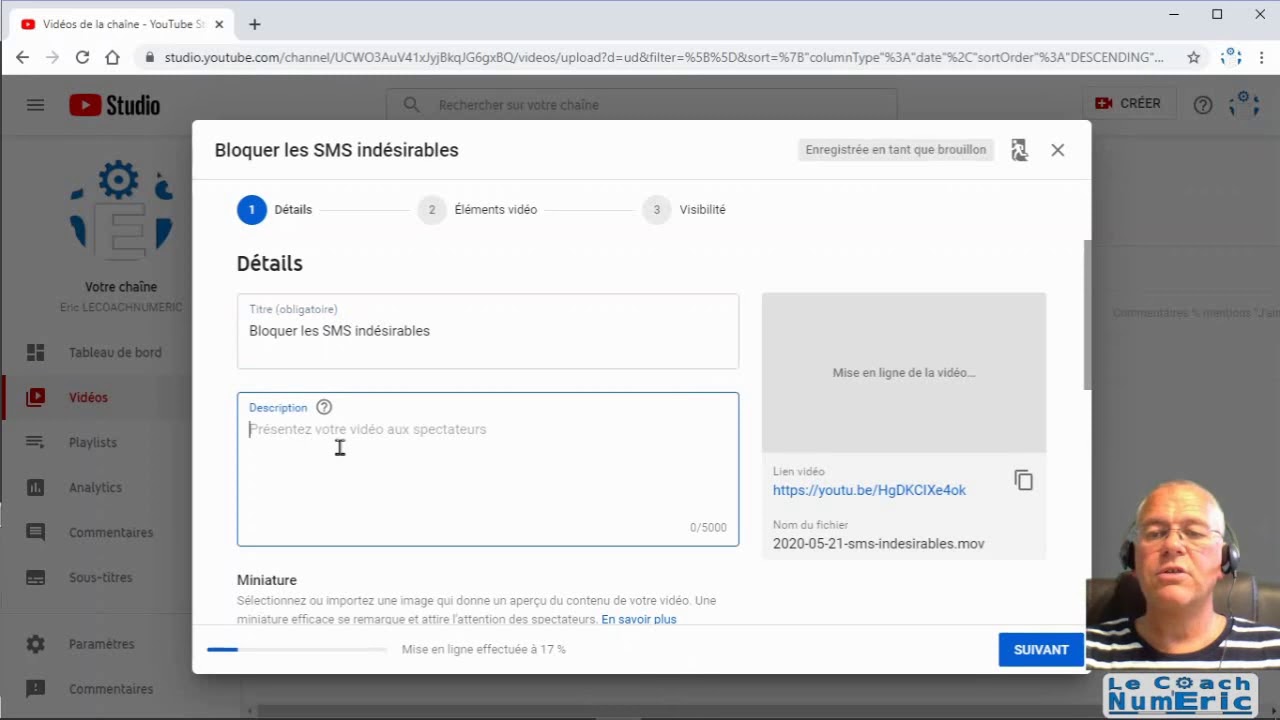Screen dimensions: 1280x720
Task: Click the Miniature section heading
Action: 267,580
